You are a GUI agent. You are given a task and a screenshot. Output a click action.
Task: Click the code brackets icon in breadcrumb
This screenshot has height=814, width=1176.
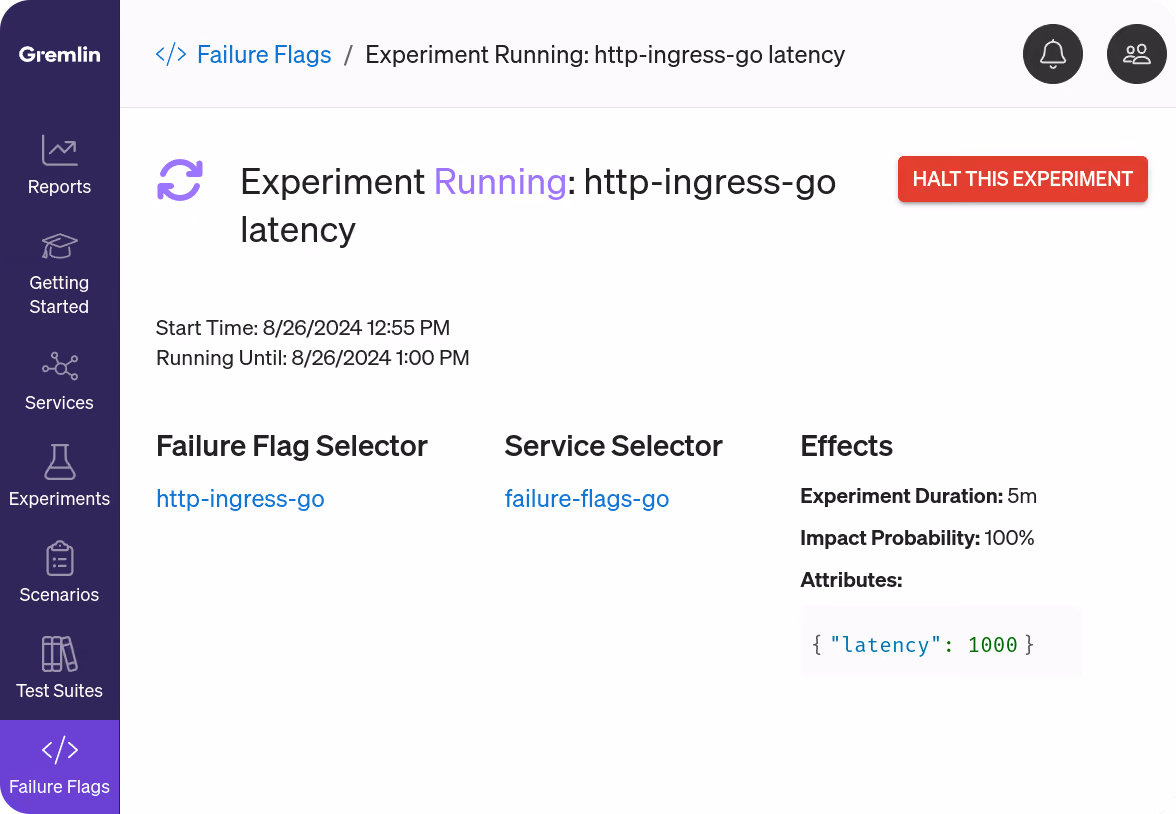(171, 54)
